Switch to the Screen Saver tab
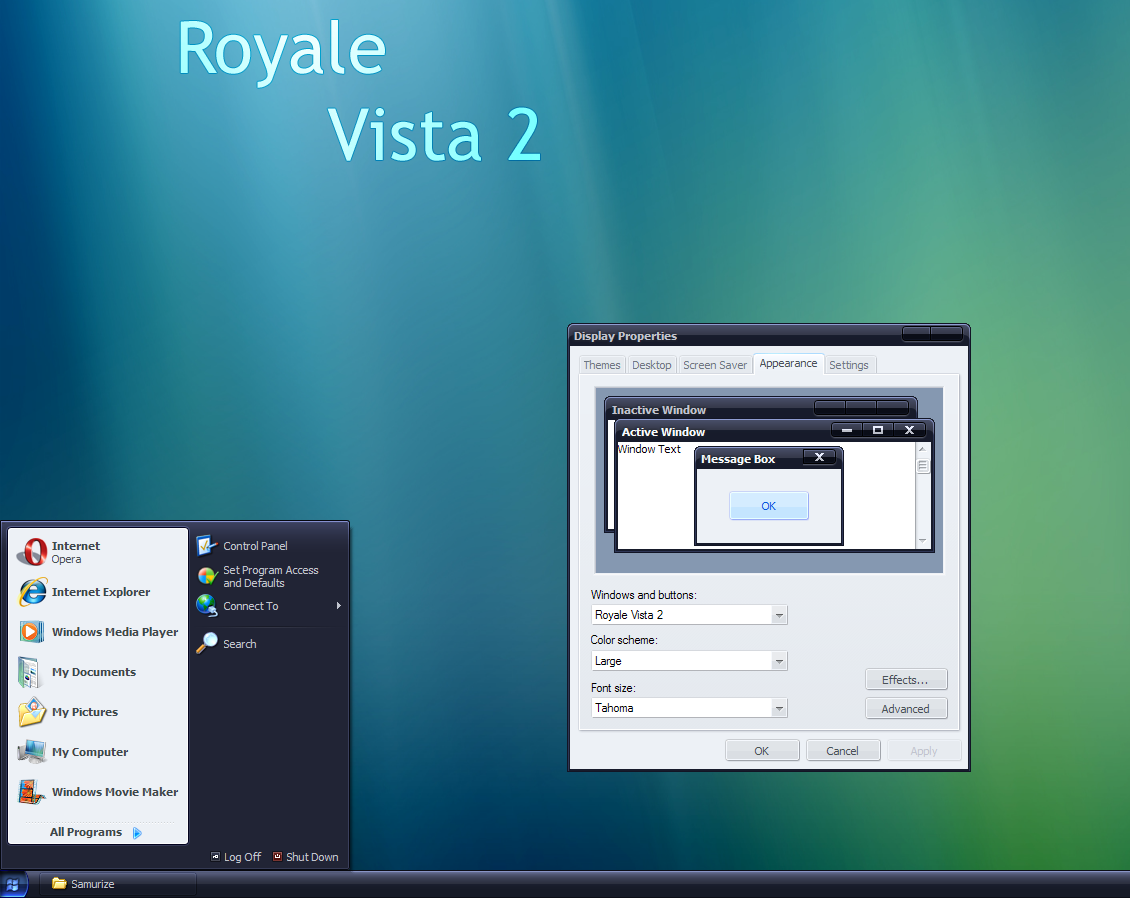1130x898 pixels. 714,364
